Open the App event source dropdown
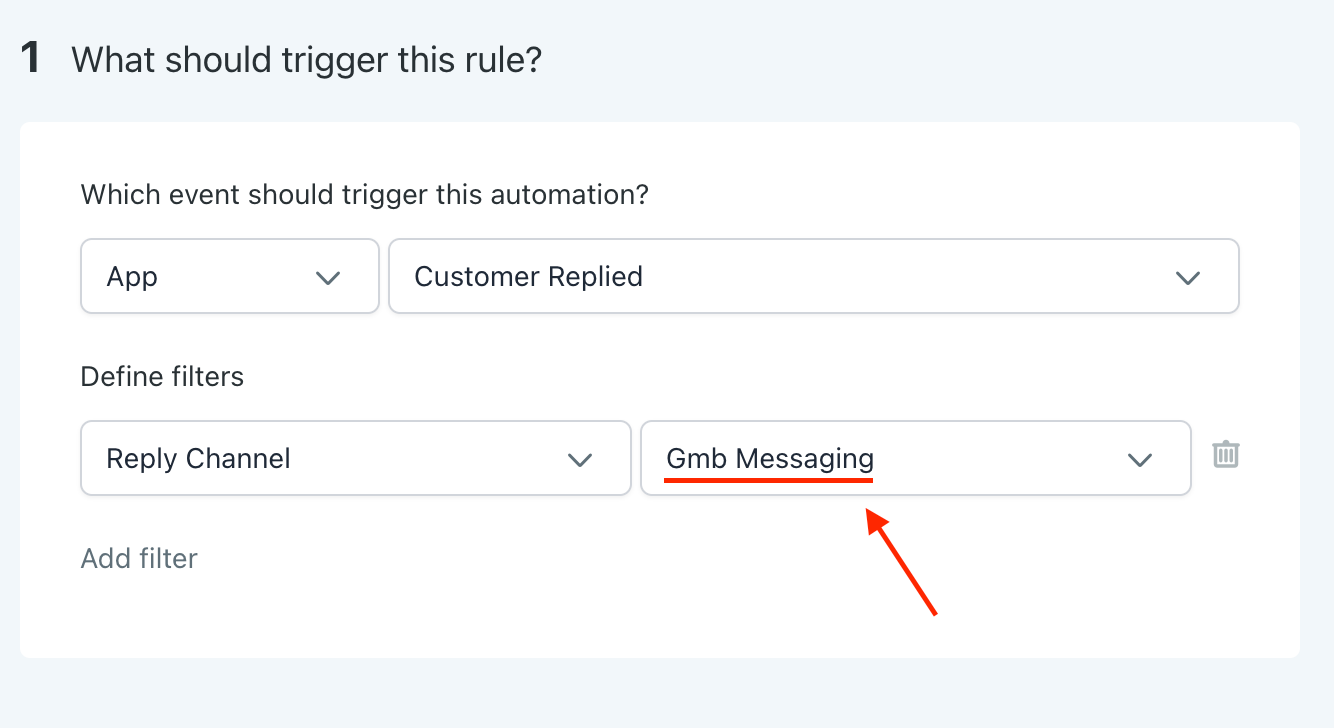 pyautogui.click(x=229, y=276)
